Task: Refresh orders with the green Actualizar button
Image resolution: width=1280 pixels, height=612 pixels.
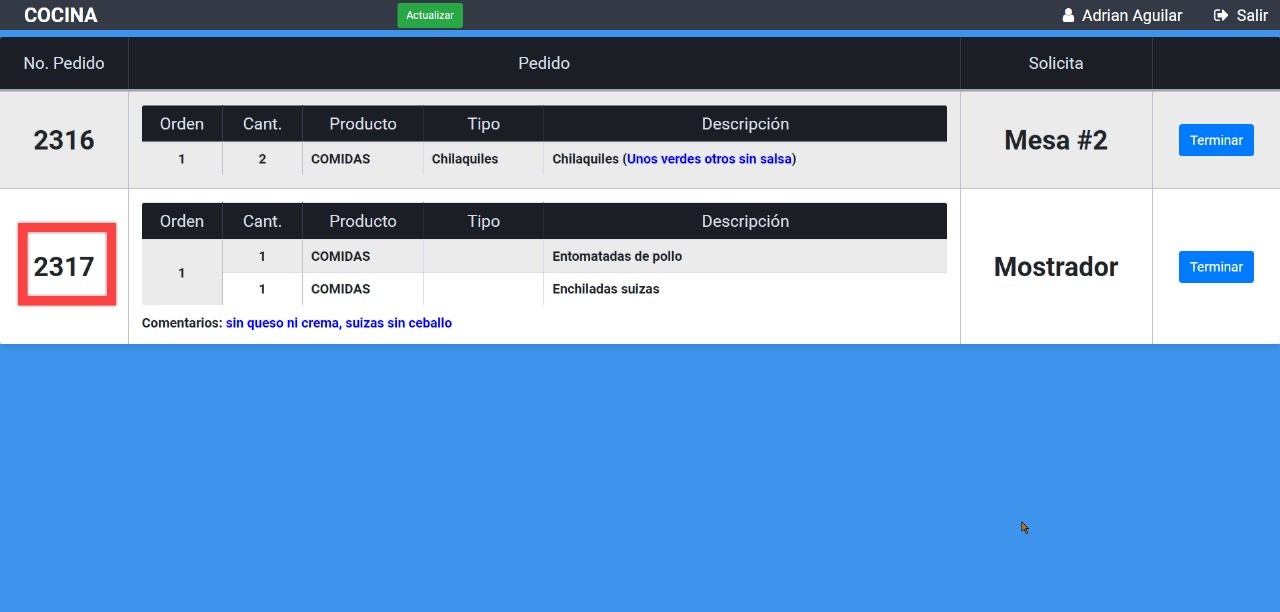Action: (430, 15)
